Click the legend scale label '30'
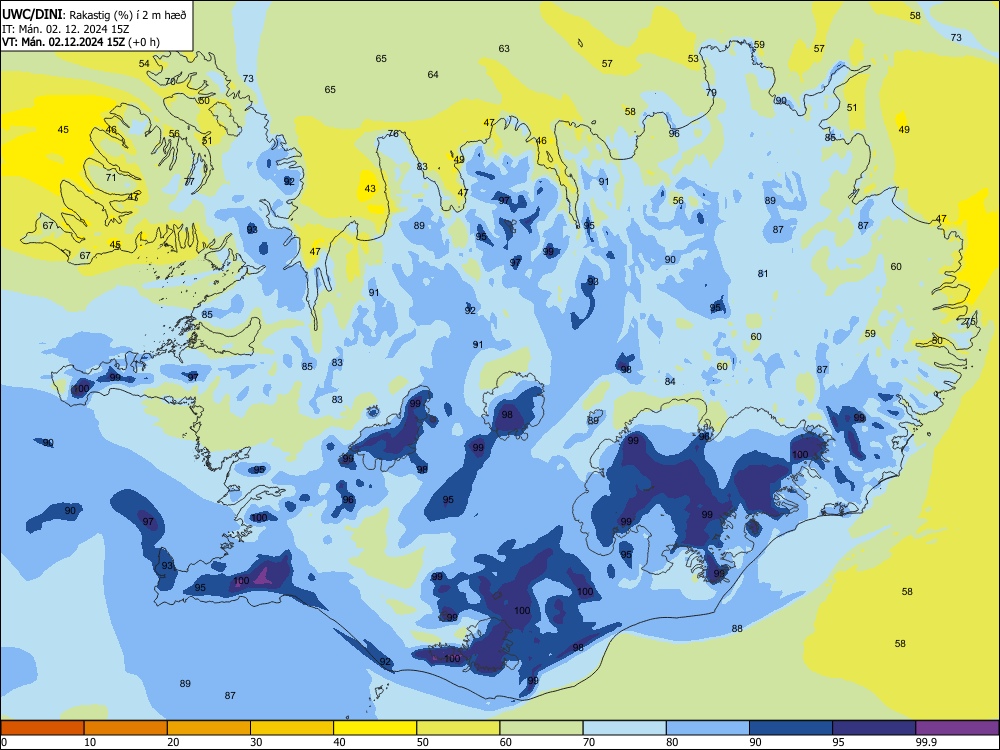This screenshot has width=1000, height=750. [256, 742]
